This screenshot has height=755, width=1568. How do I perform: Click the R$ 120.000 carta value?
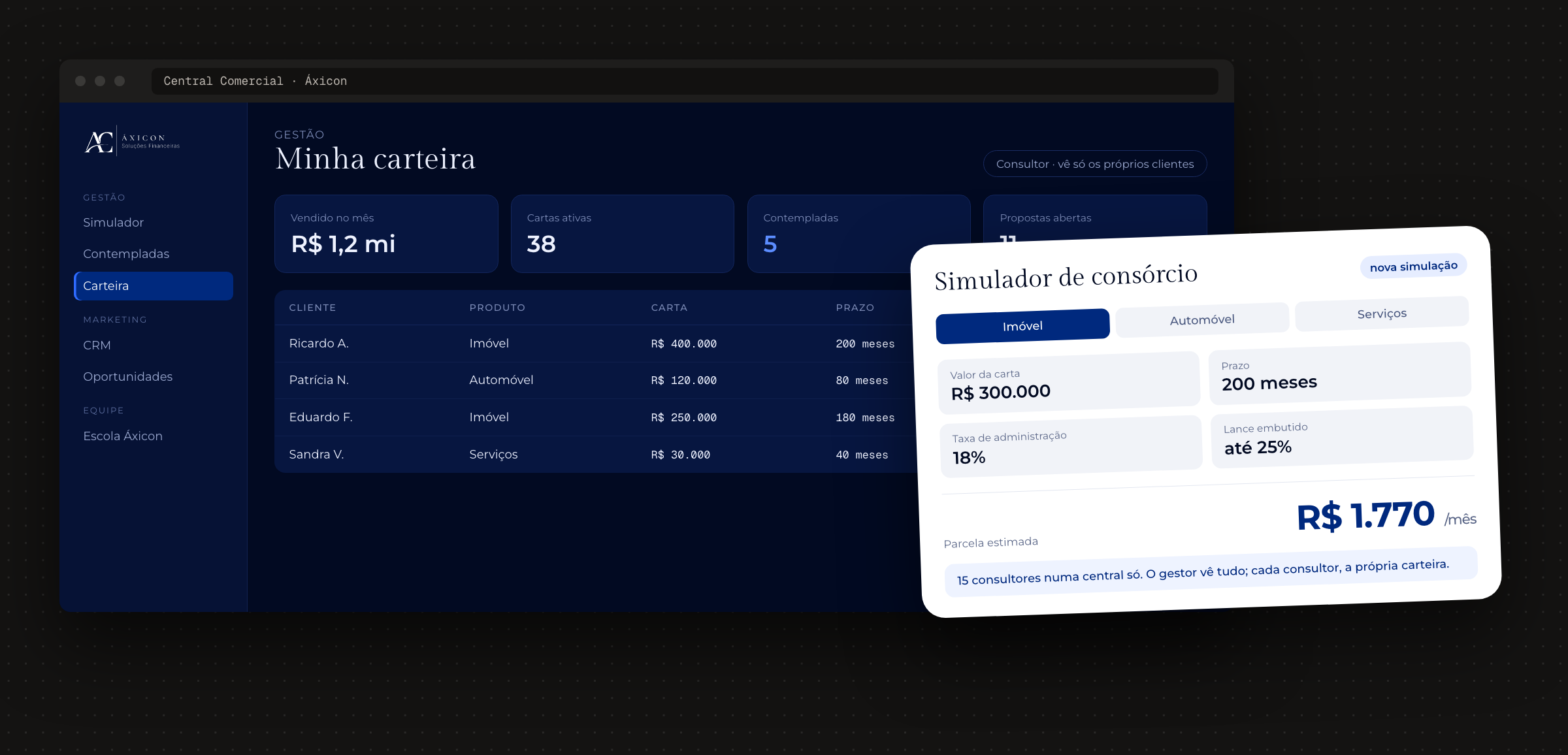click(x=683, y=381)
